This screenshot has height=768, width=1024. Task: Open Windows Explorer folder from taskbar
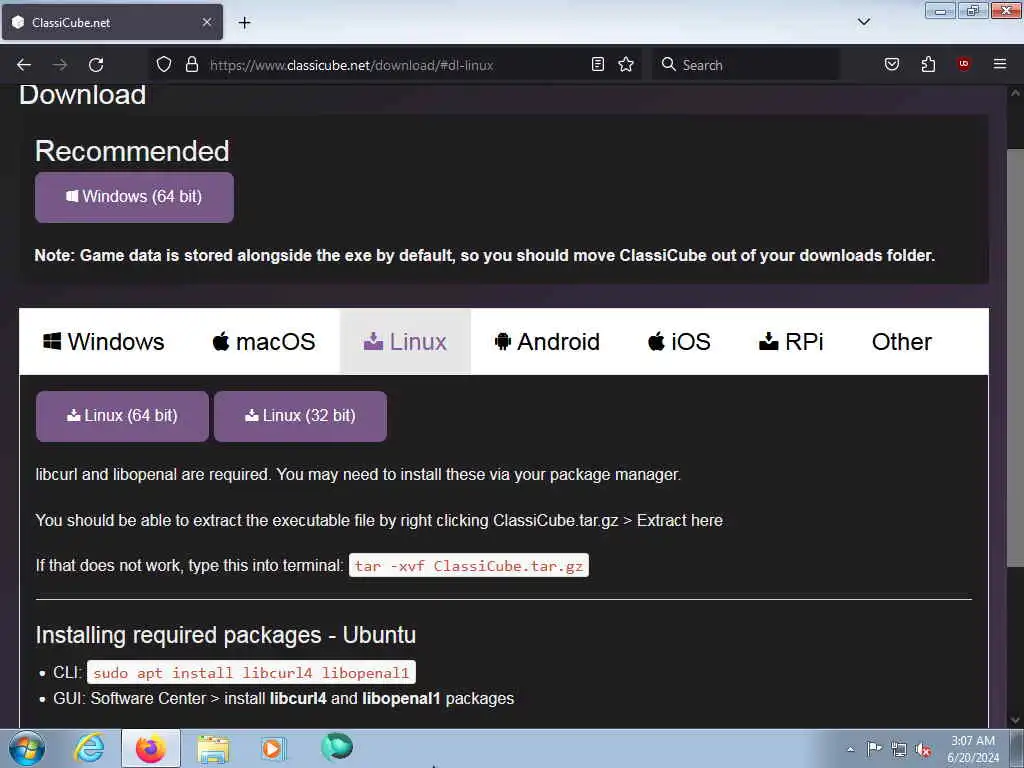[x=213, y=748]
